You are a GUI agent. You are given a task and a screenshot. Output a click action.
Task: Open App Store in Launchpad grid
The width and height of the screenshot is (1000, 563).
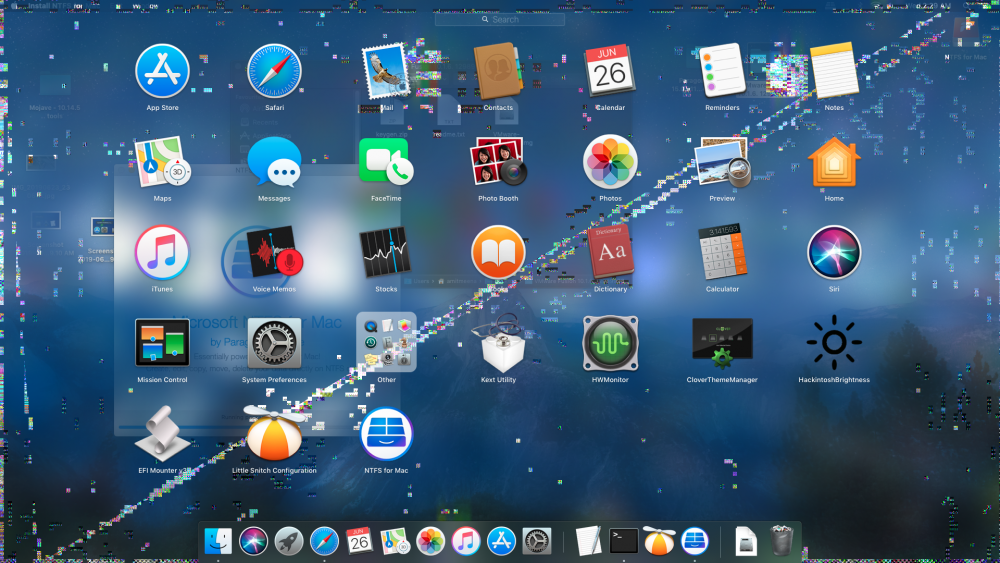coord(162,71)
